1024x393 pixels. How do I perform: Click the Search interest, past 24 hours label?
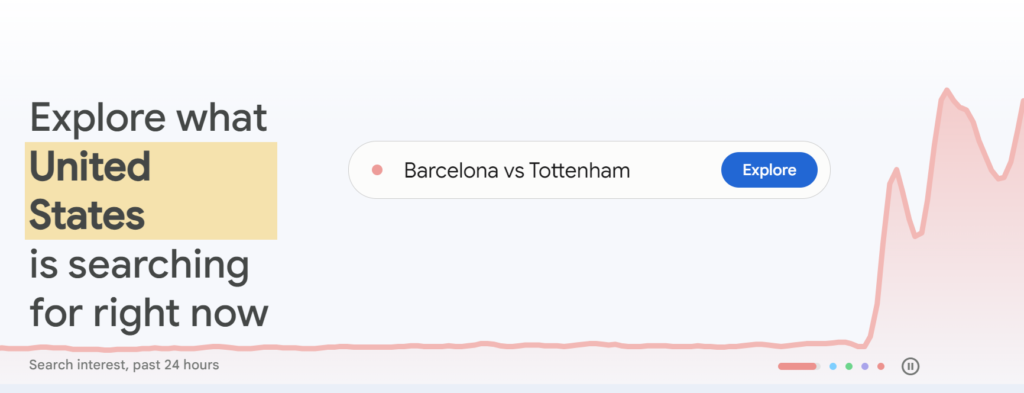tap(124, 365)
